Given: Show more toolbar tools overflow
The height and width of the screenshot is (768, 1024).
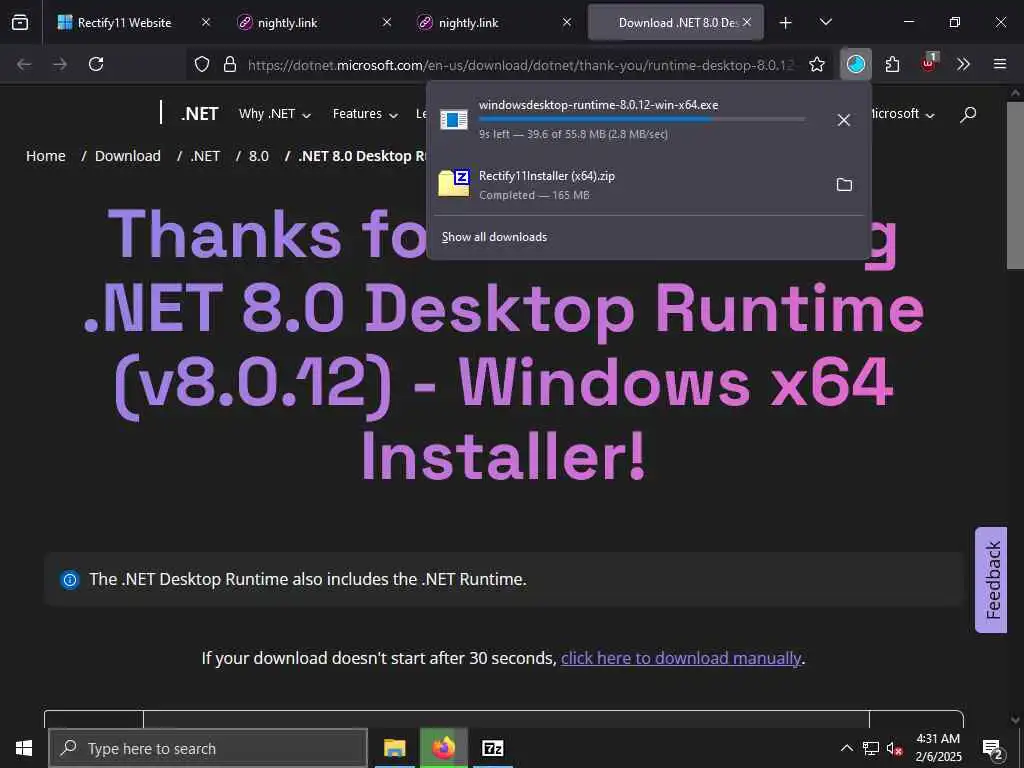Looking at the screenshot, I should (963, 64).
